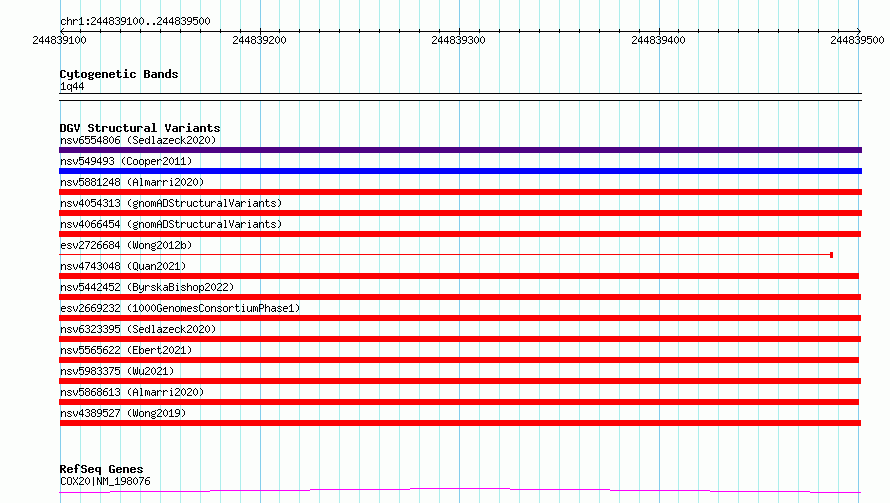Click the red bar under nsv4389527
The image size is (890, 503).
point(460,423)
